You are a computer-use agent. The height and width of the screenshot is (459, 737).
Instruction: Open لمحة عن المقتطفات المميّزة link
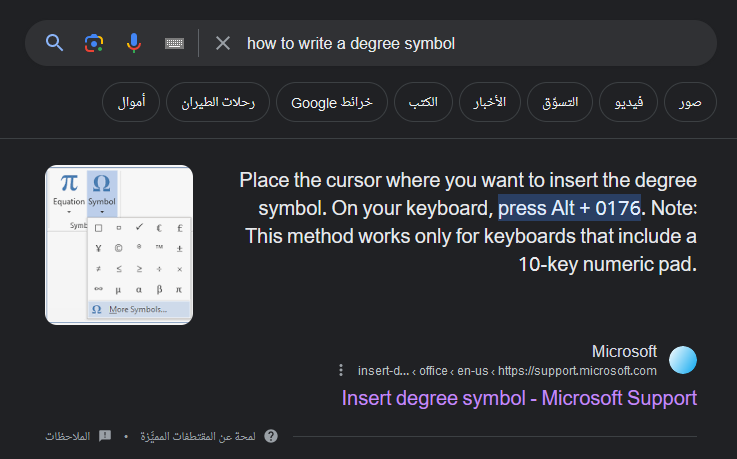click(198, 436)
